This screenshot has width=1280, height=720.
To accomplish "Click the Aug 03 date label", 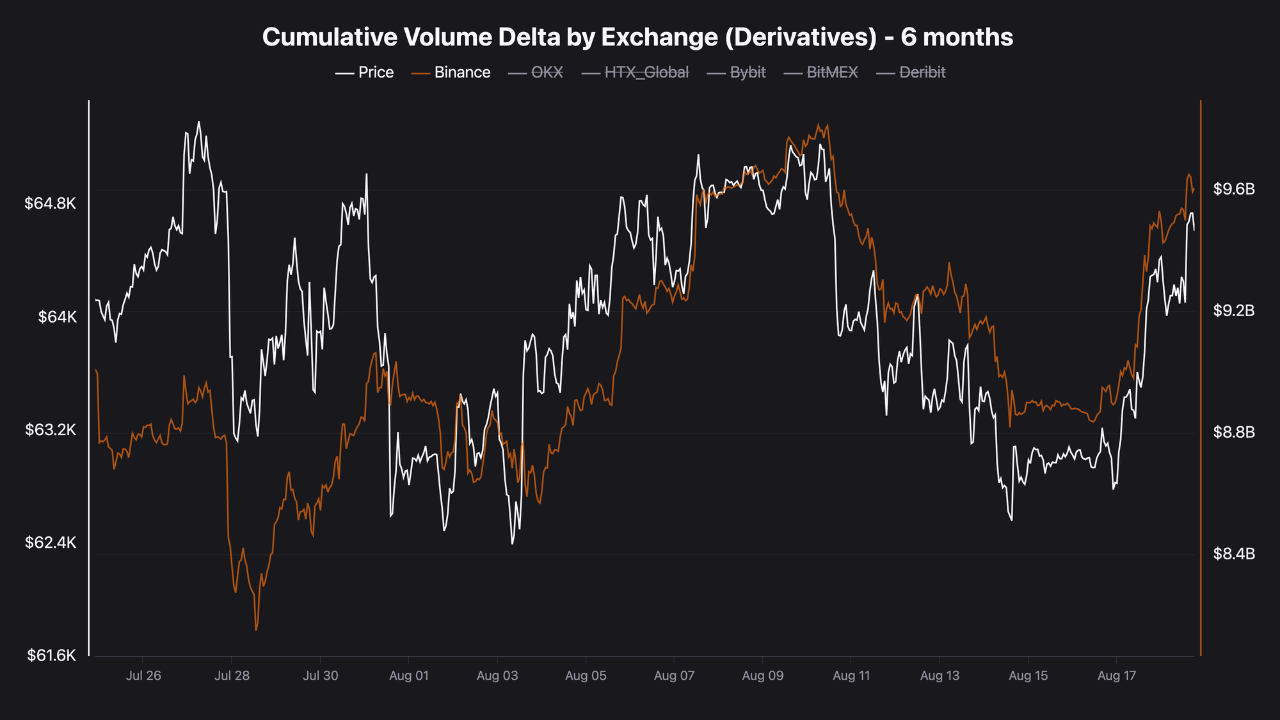I will pos(497,676).
